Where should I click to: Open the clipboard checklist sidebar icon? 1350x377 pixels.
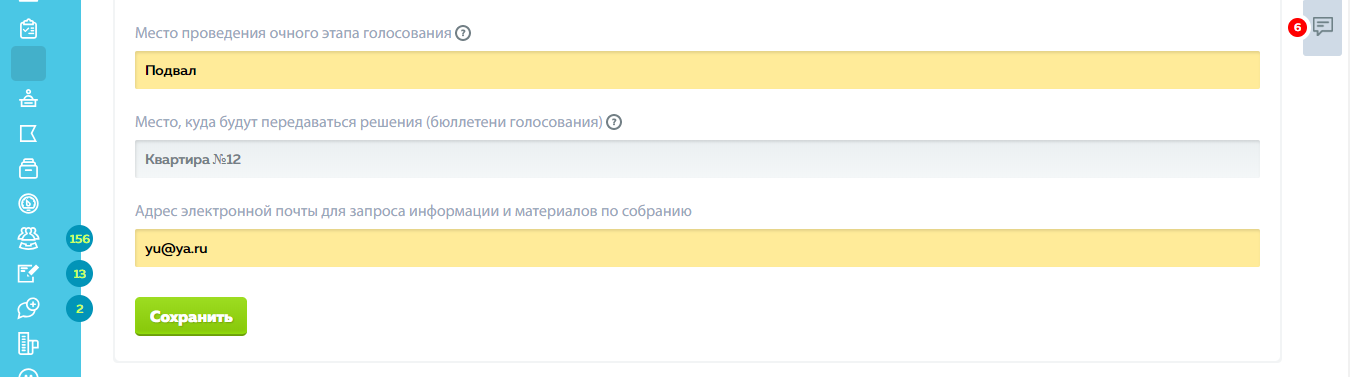click(x=28, y=28)
